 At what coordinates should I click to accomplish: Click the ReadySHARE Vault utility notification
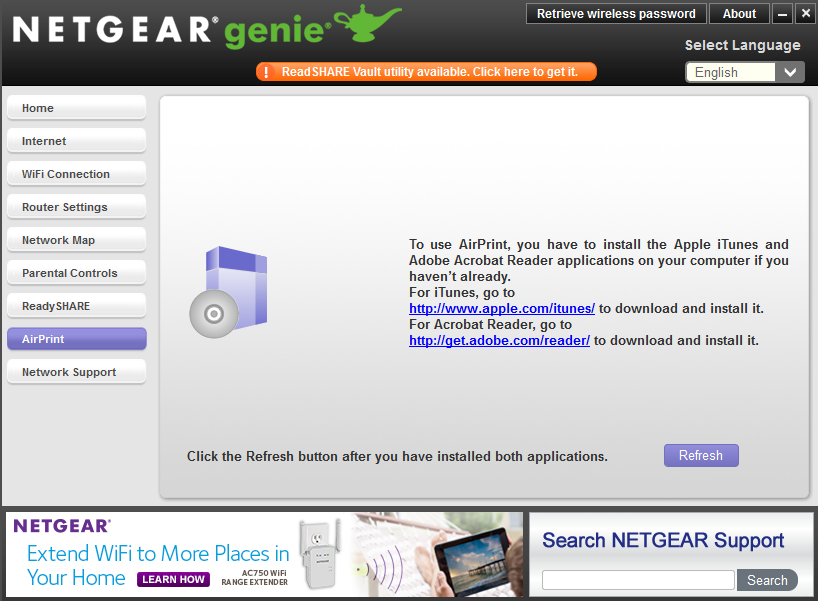click(426, 72)
